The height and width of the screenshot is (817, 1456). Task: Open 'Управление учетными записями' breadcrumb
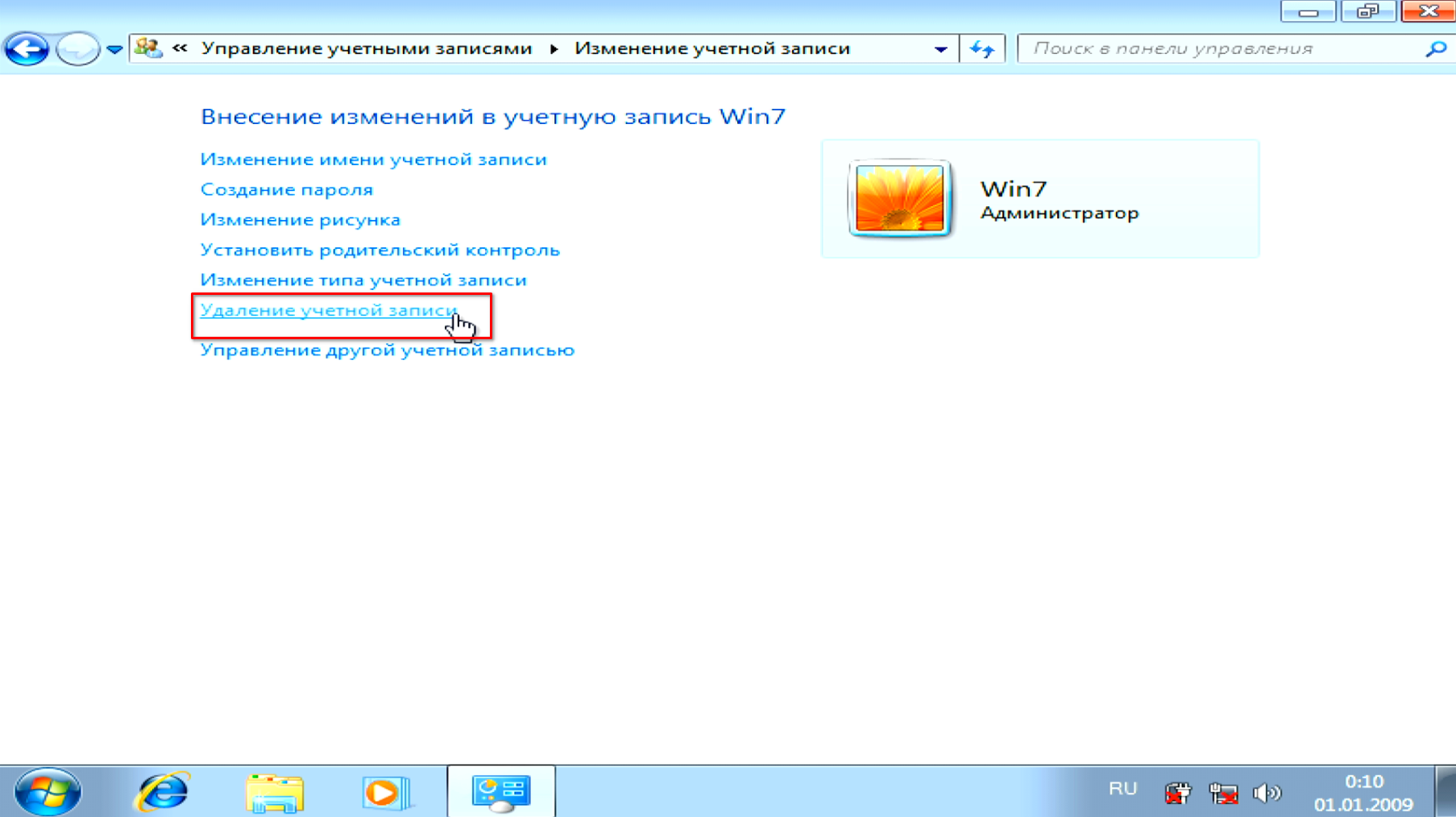coord(367,48)
